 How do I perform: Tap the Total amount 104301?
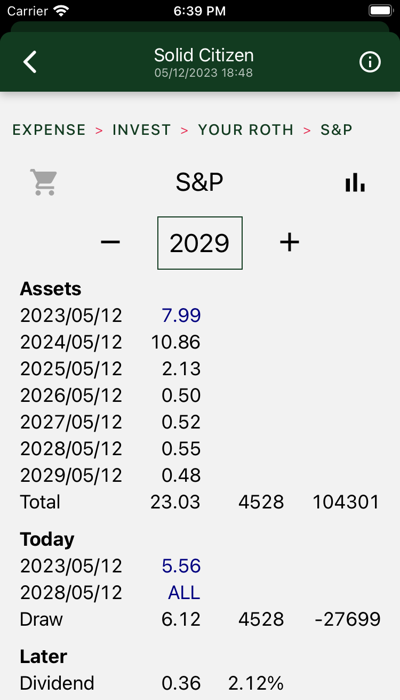(346, 502)
